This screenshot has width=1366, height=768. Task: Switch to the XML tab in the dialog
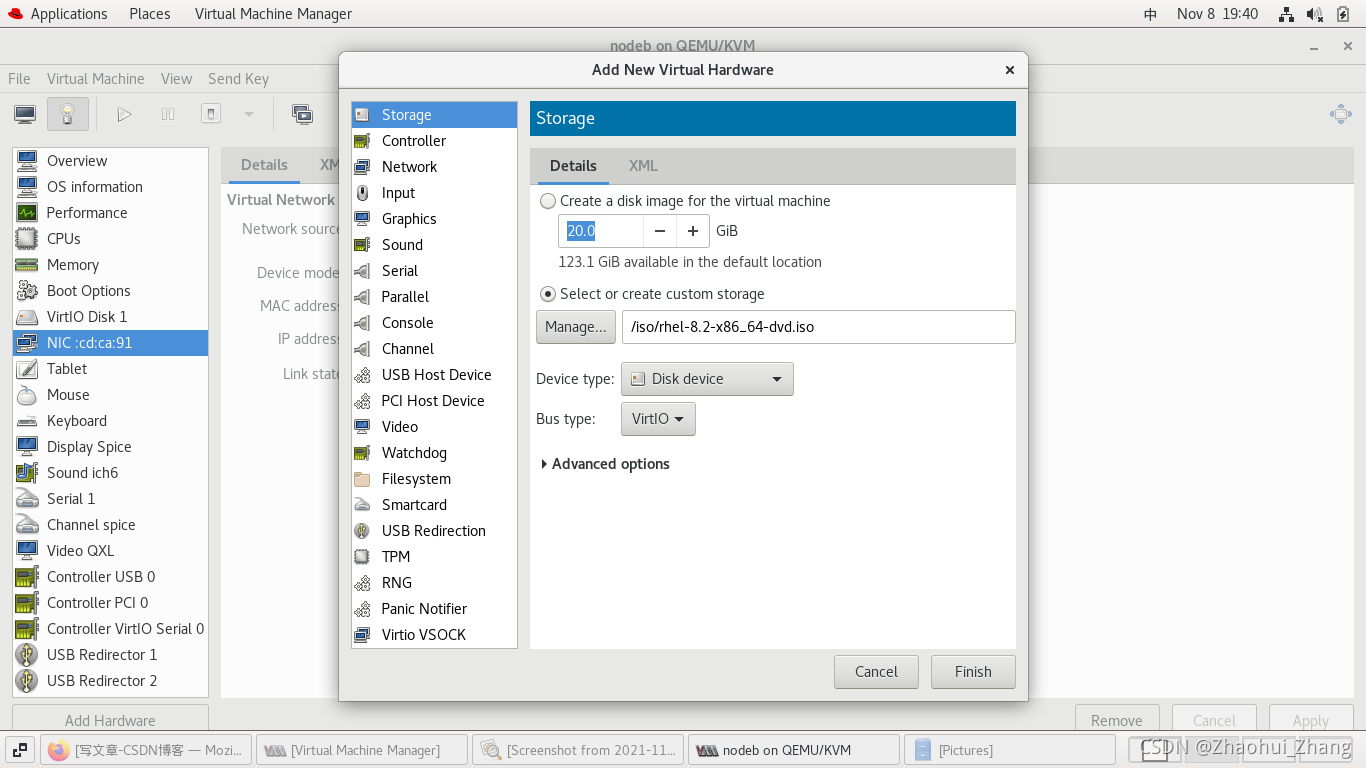(643, 166)
